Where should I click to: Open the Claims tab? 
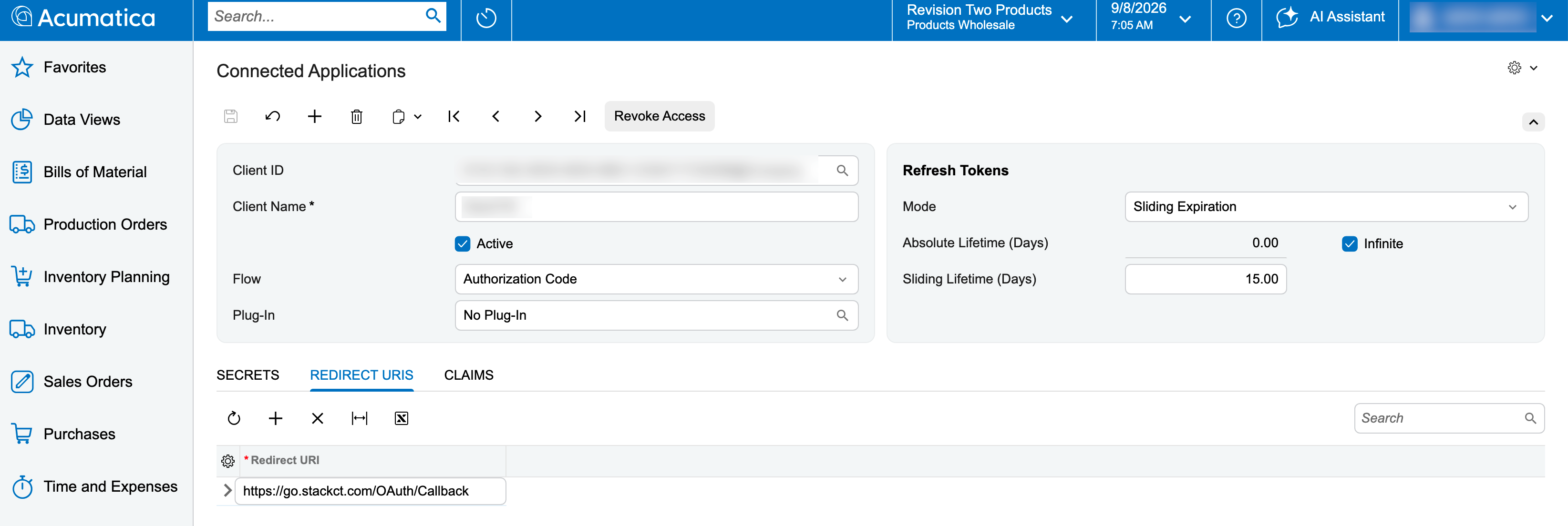pyautogui.click(x=469, y=375)
